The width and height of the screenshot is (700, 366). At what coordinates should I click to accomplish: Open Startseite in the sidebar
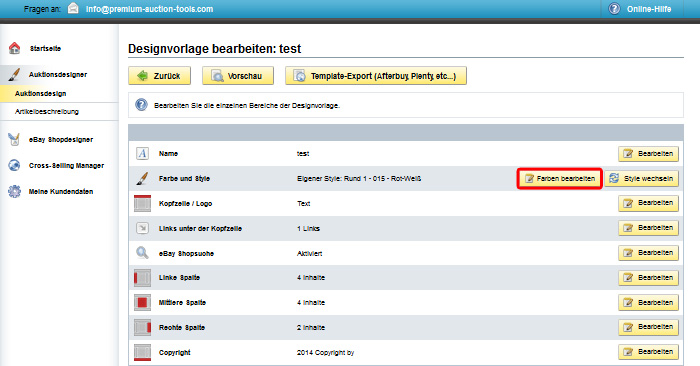(45, 48)
